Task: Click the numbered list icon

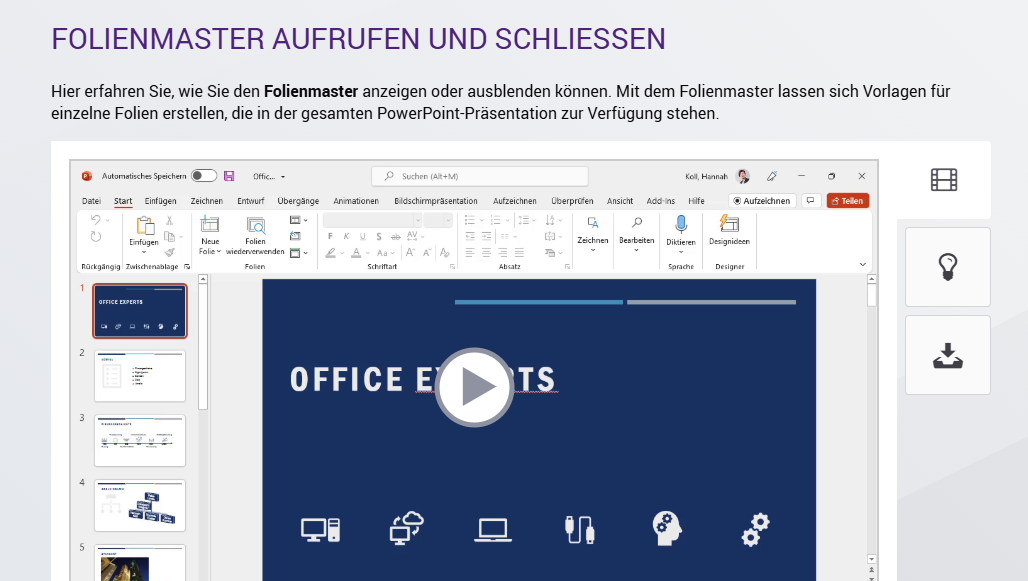Action: 495,220
